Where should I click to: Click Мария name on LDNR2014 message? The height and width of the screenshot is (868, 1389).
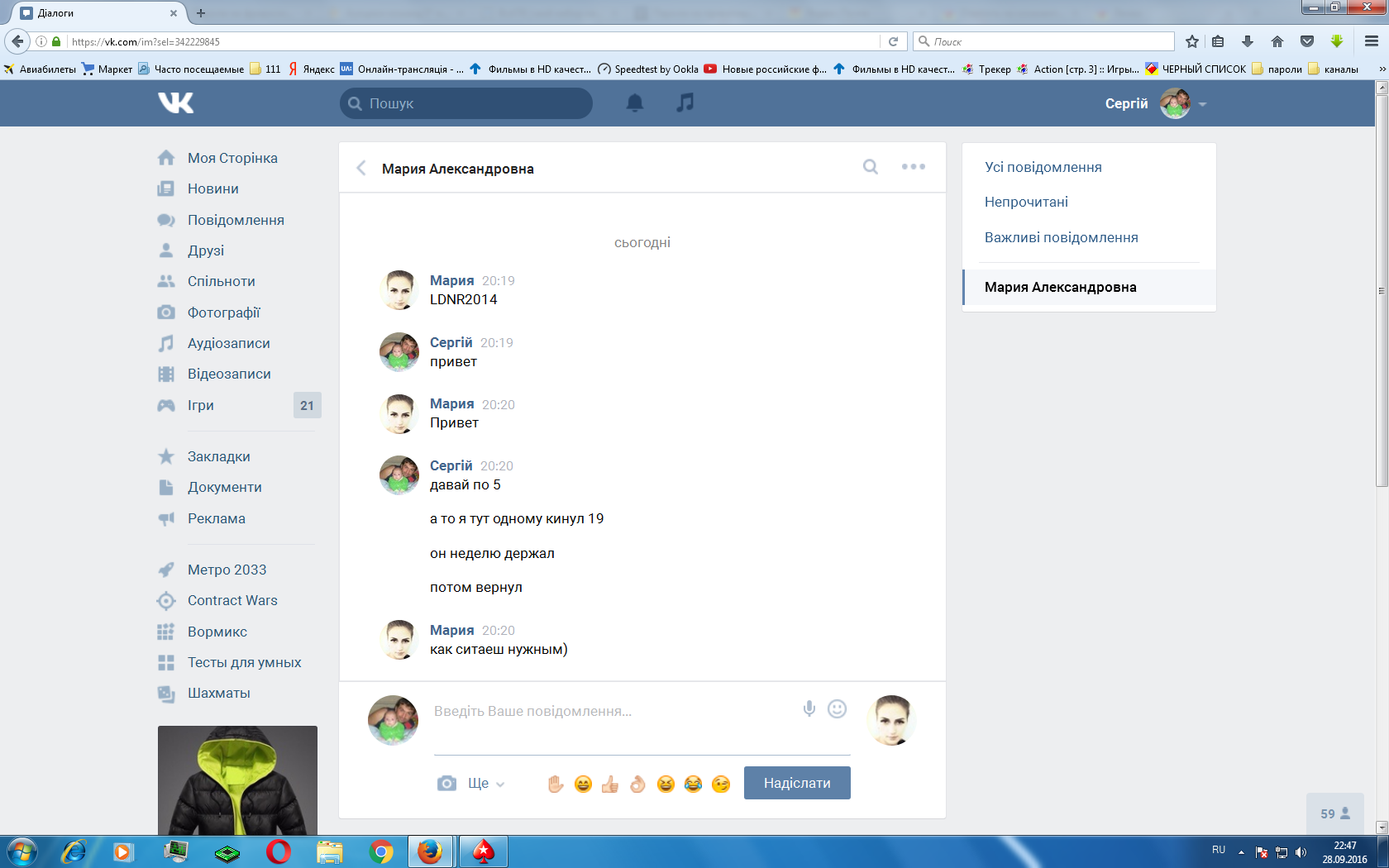[452, 281]
